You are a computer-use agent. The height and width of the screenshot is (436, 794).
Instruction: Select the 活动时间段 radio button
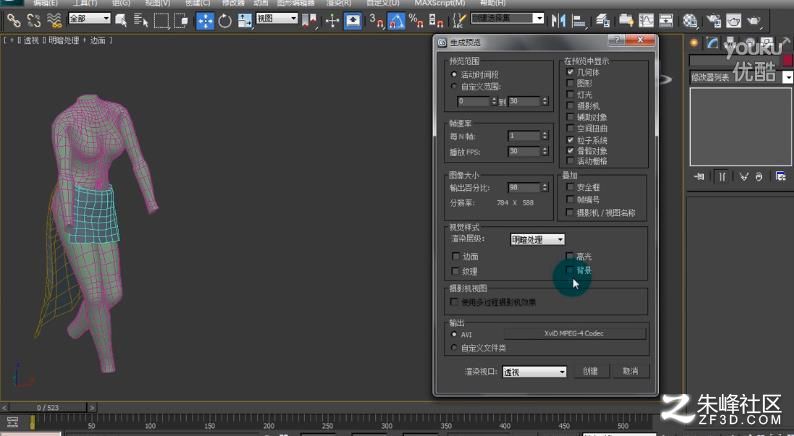454,74
